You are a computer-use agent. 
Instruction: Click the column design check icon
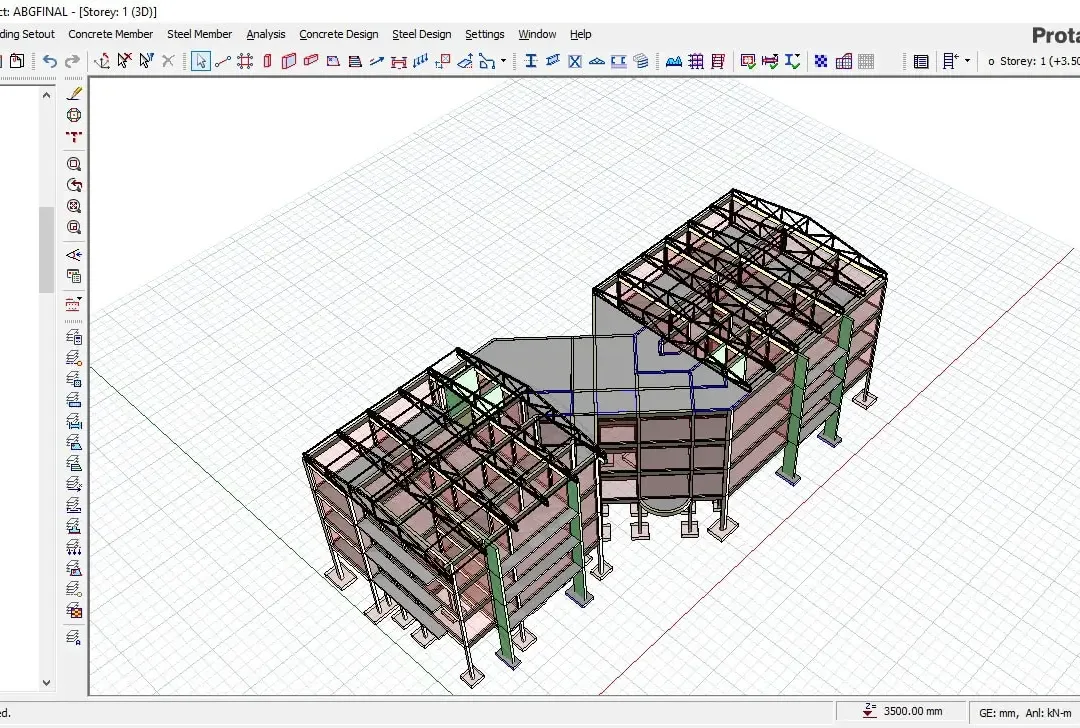(x=748, y=61)
